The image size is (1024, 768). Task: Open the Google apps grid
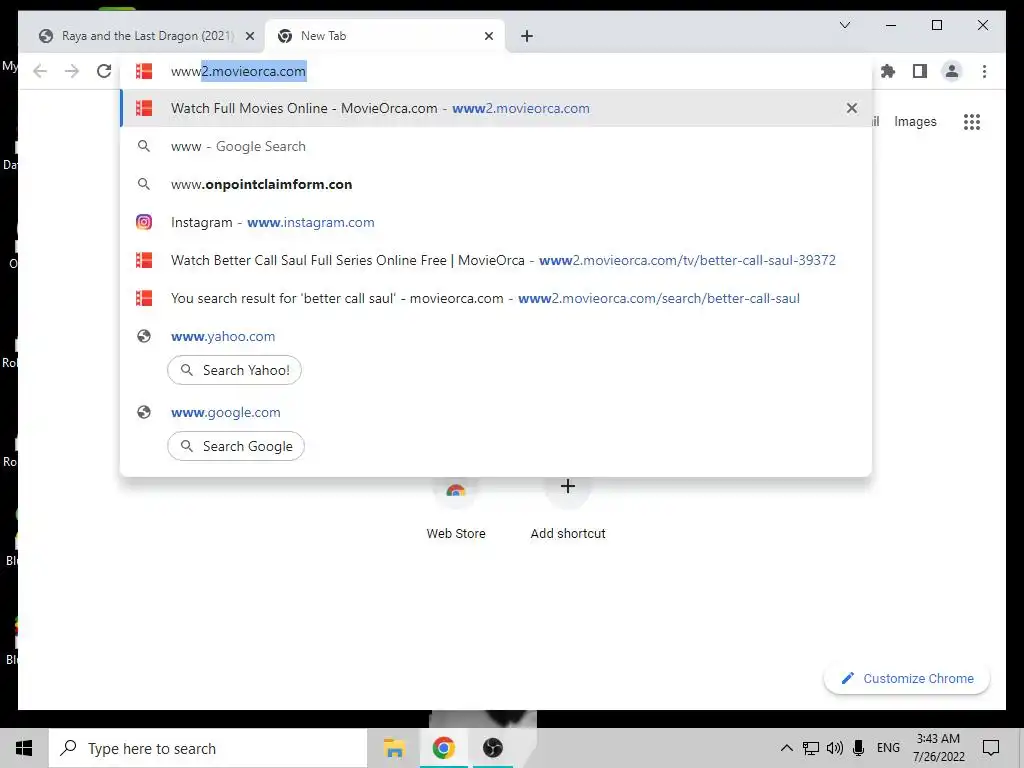pyautogui.click(x=972, y=121)
